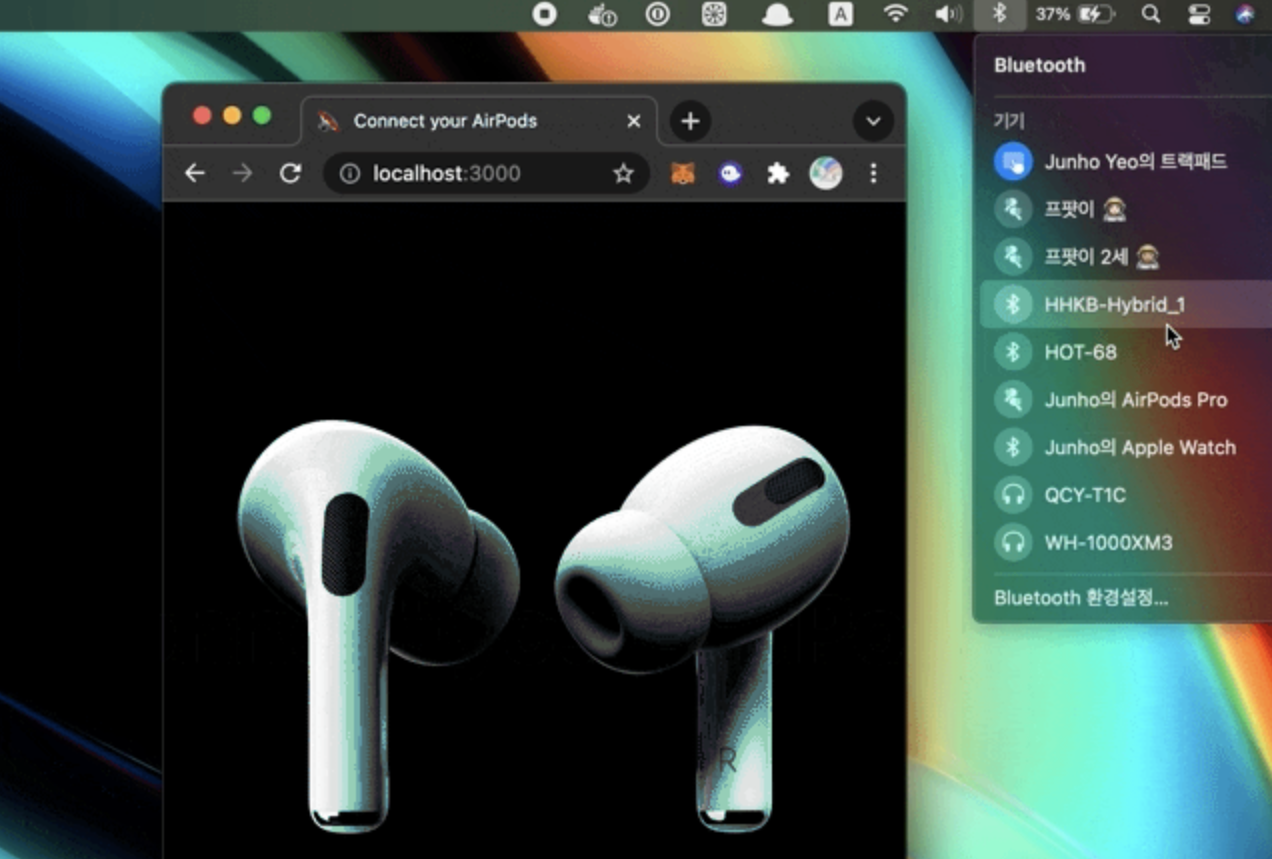
Task: Open the Chrome profile avatar
Action: [825, 174]
